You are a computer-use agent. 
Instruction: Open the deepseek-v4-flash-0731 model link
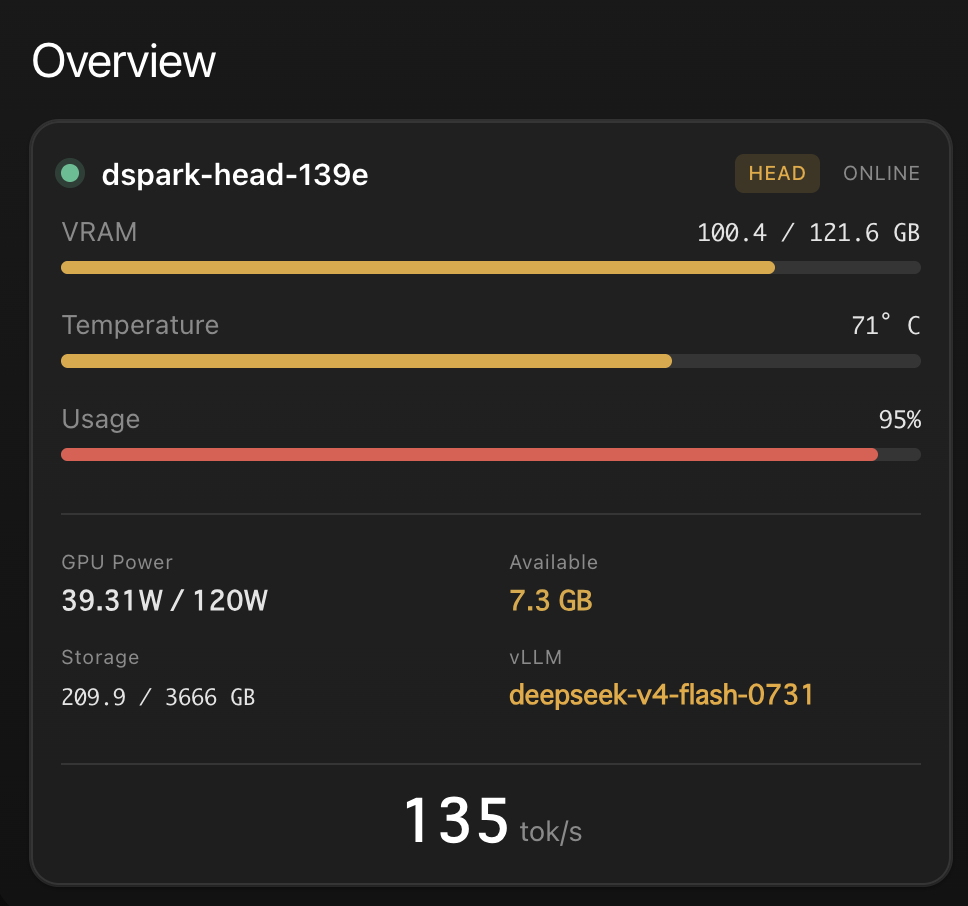tap(661, 695)
